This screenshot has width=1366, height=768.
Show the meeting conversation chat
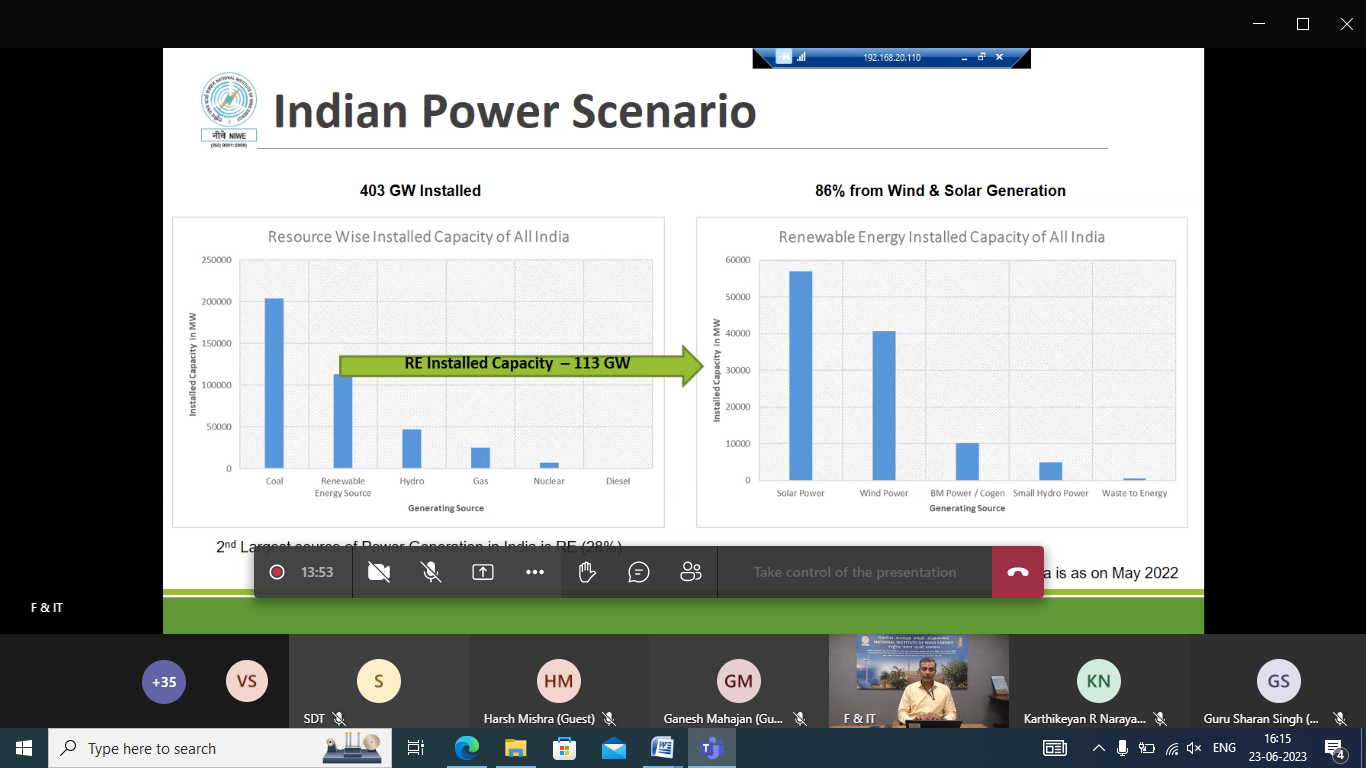pyautogui.click(x=639, y=572)
